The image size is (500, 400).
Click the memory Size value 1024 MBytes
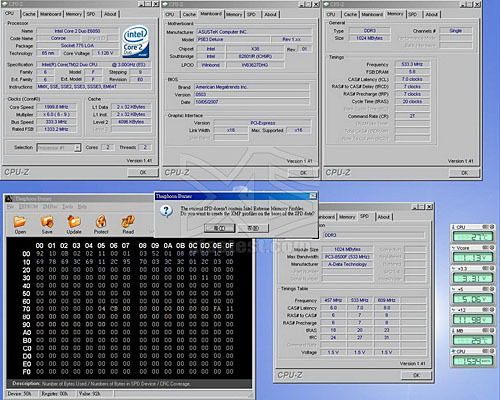369,38
